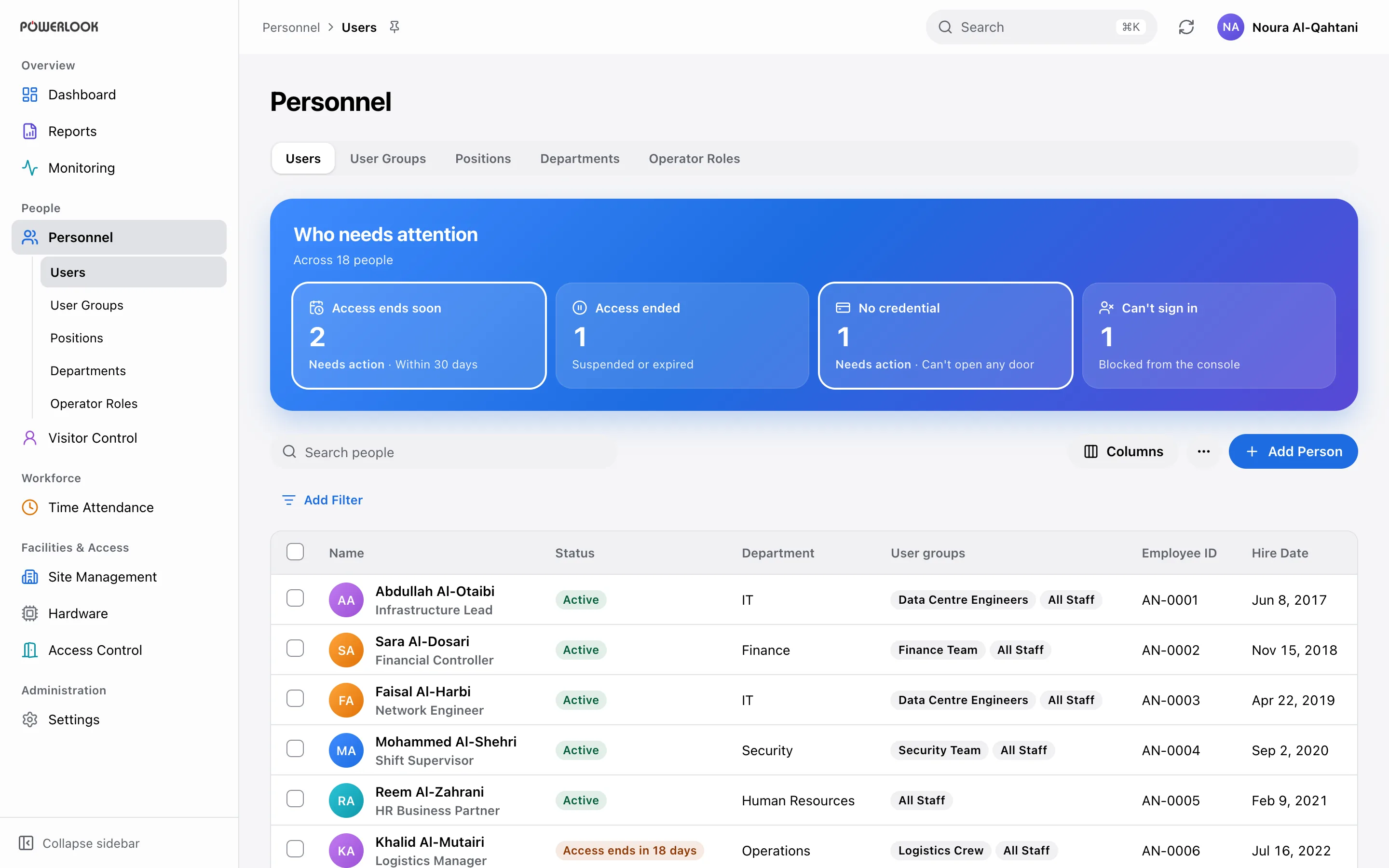Sort by the Hire Date column header
Viewport: 1389px width, 868px height.
[1280, 553]
